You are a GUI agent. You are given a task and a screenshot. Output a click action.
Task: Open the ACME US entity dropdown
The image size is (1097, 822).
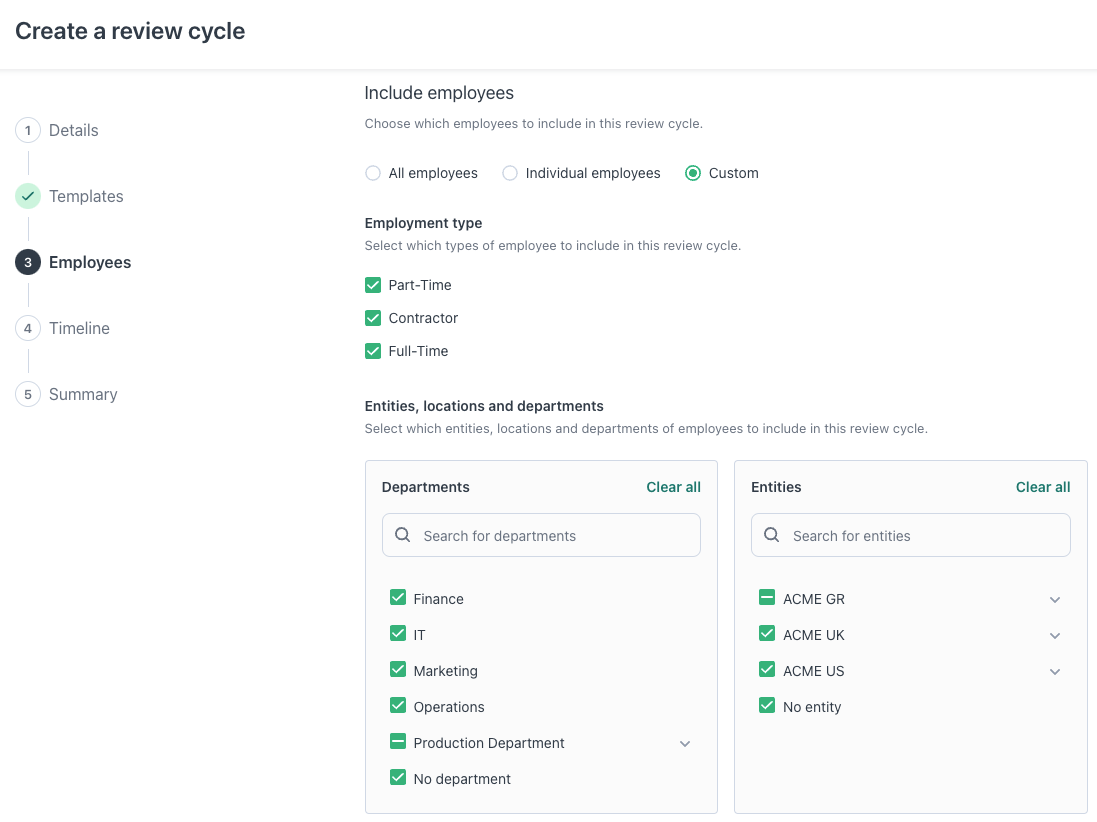(1055, 671)
